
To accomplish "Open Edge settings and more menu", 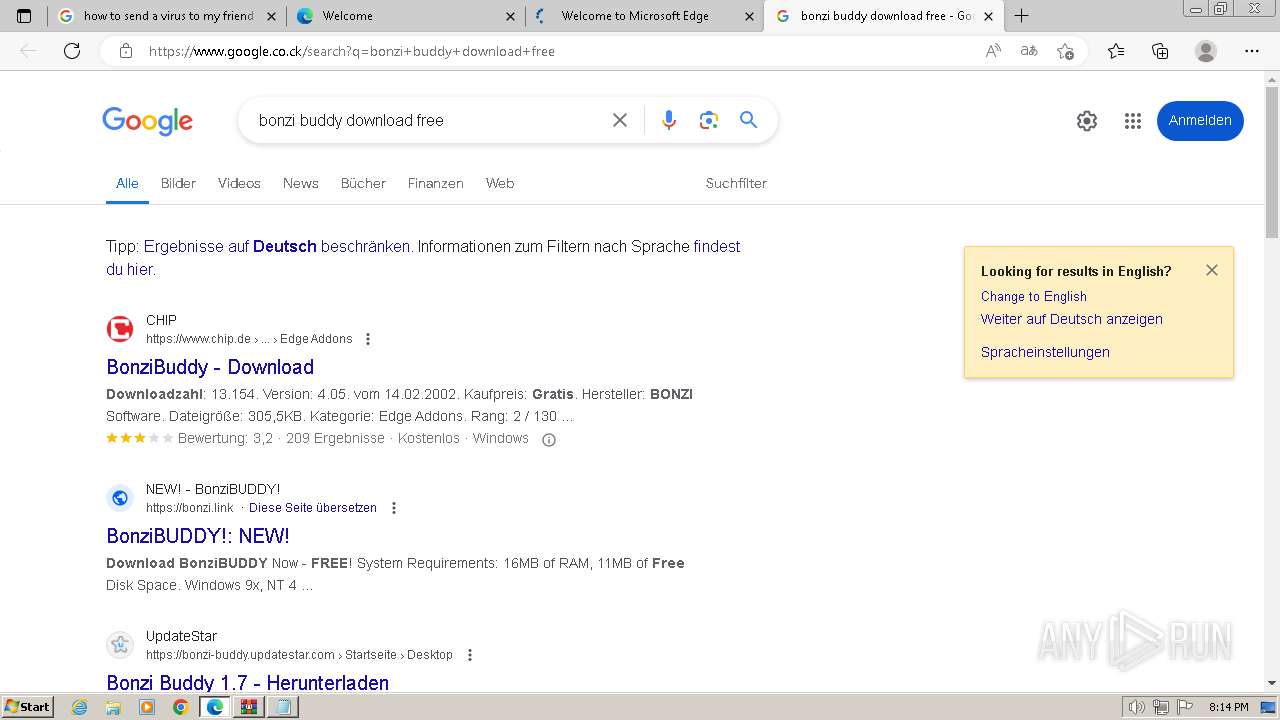I will [x=1252, y=51].
